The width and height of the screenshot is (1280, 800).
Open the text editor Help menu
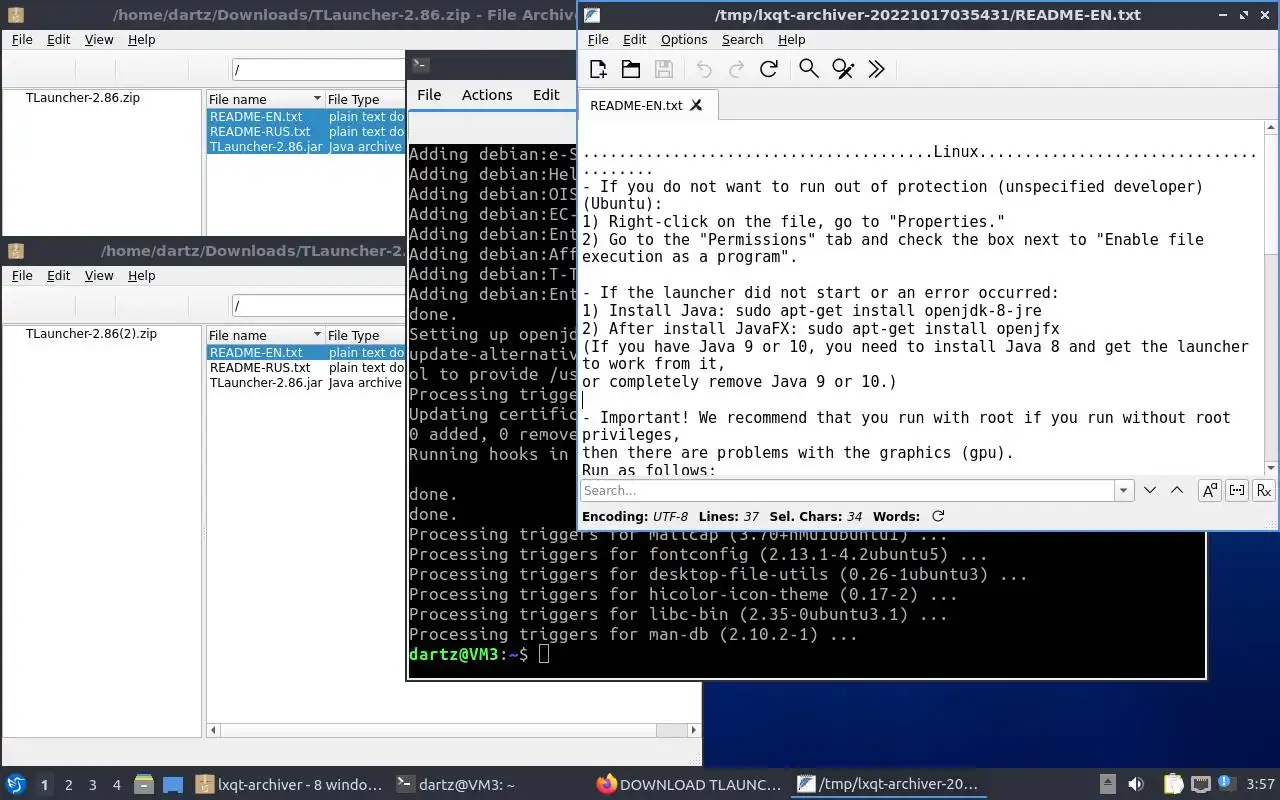pos(791,40)
